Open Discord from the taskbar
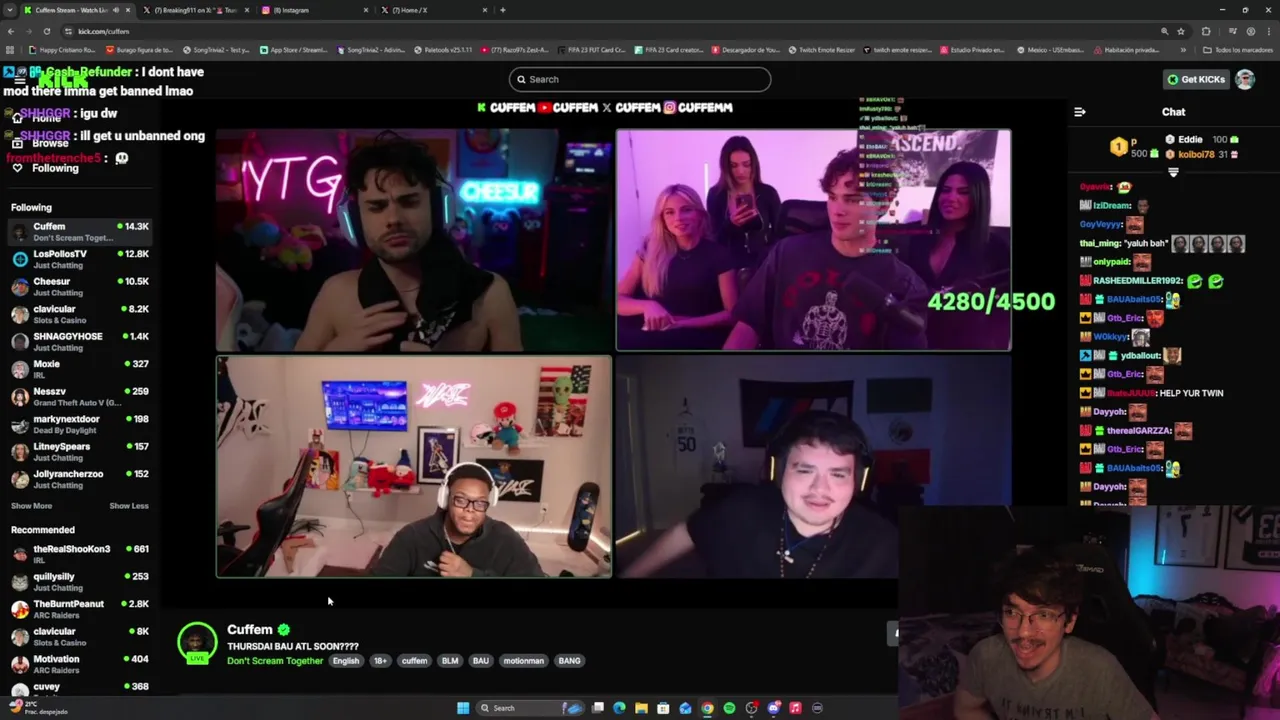The width and height of the screenshot is (1280, 720). pyautogui.click(x=773, y=708)
